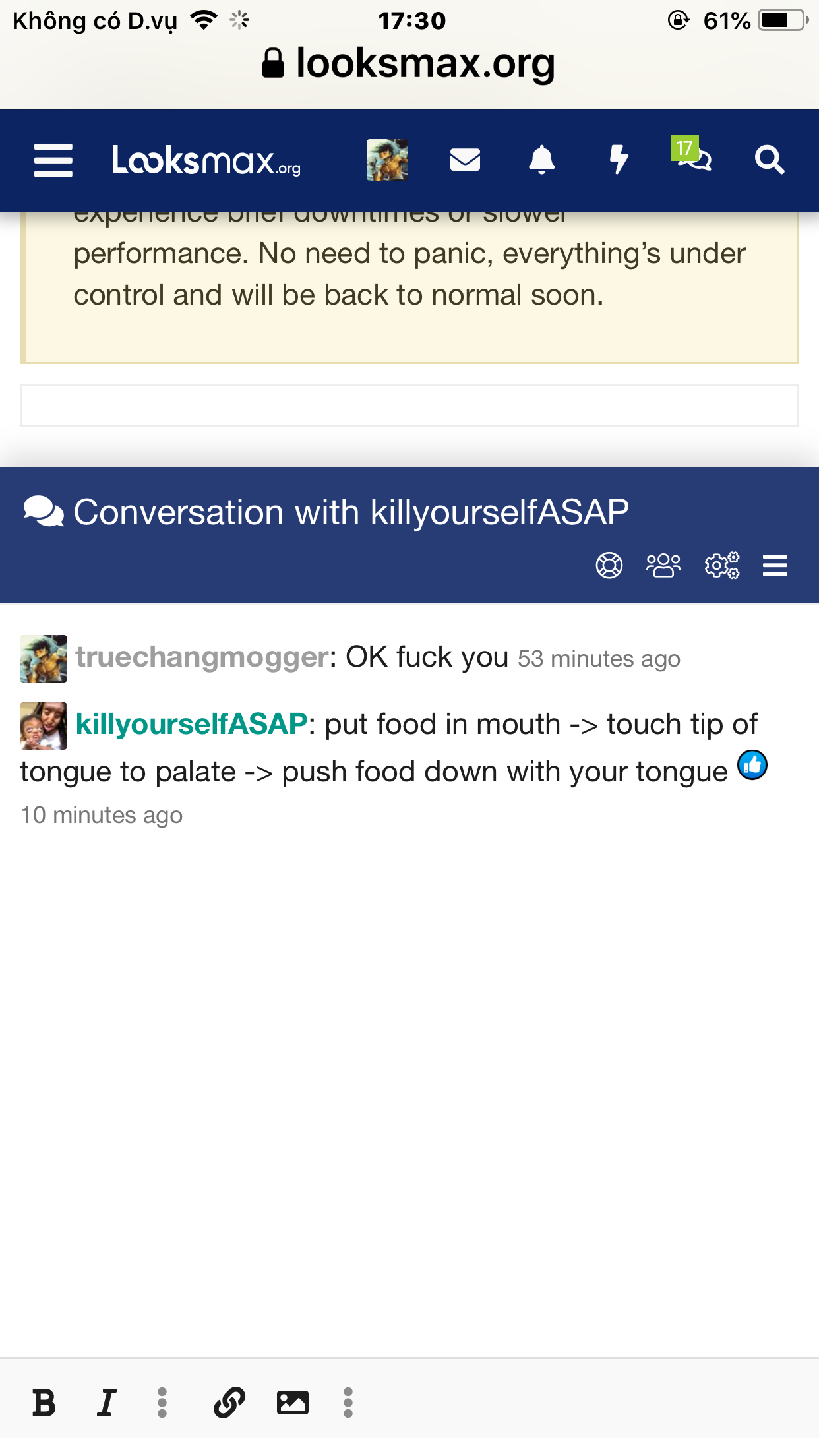Expand the conversation header menu
This screenshot has width=819, height=1456.
click(775, 565)
